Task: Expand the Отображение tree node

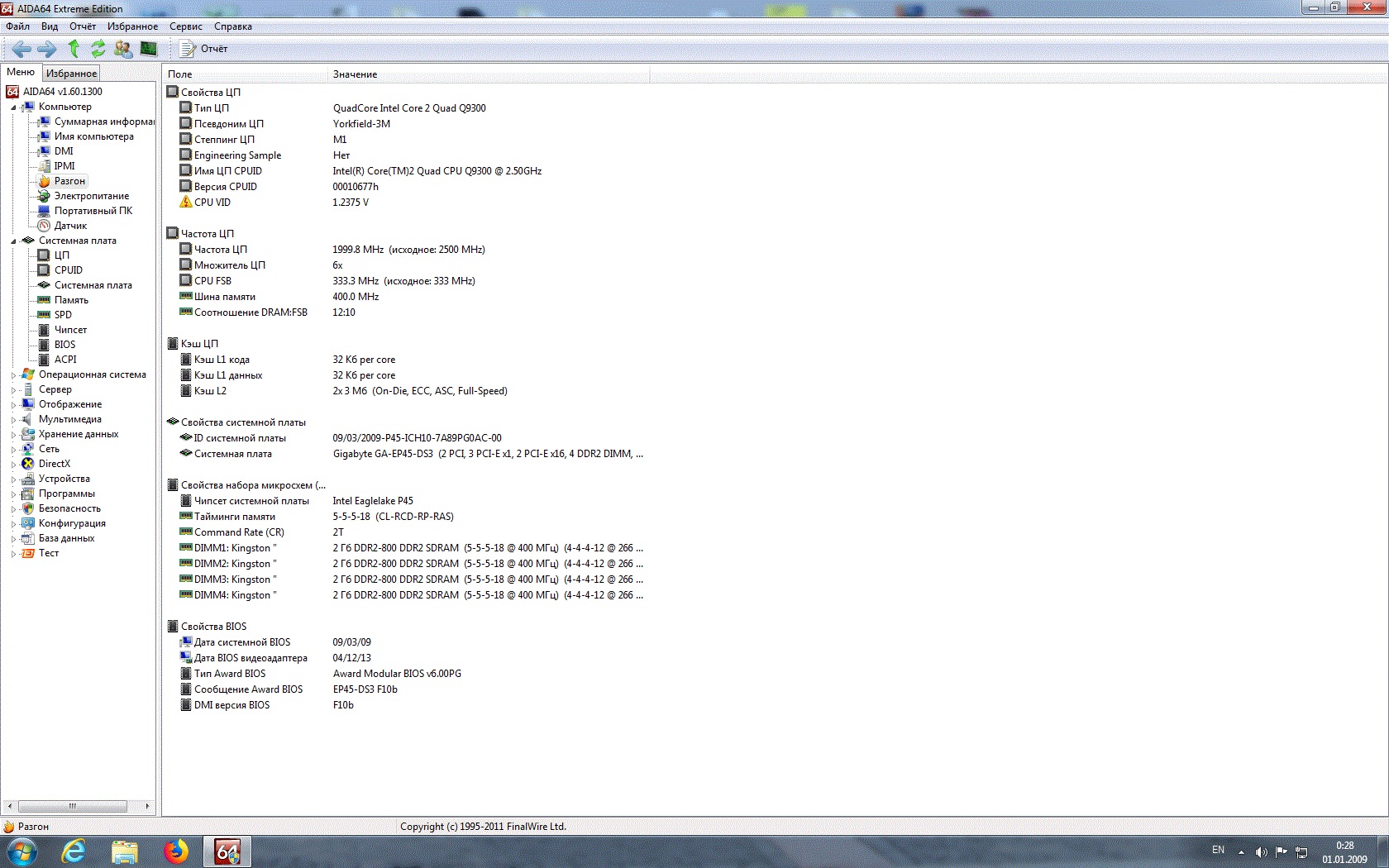Action: [x=13, y=405]
